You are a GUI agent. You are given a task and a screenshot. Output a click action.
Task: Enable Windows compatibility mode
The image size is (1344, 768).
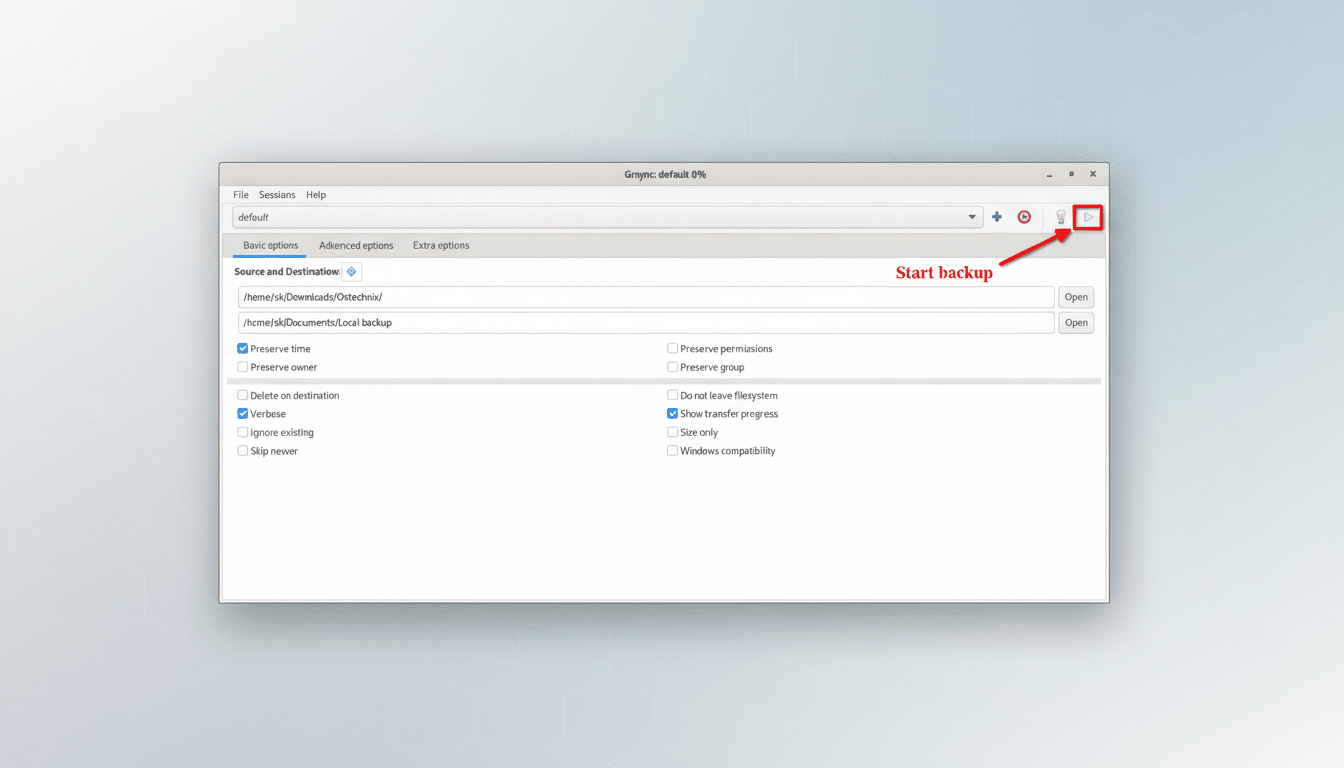click(672, 450)
